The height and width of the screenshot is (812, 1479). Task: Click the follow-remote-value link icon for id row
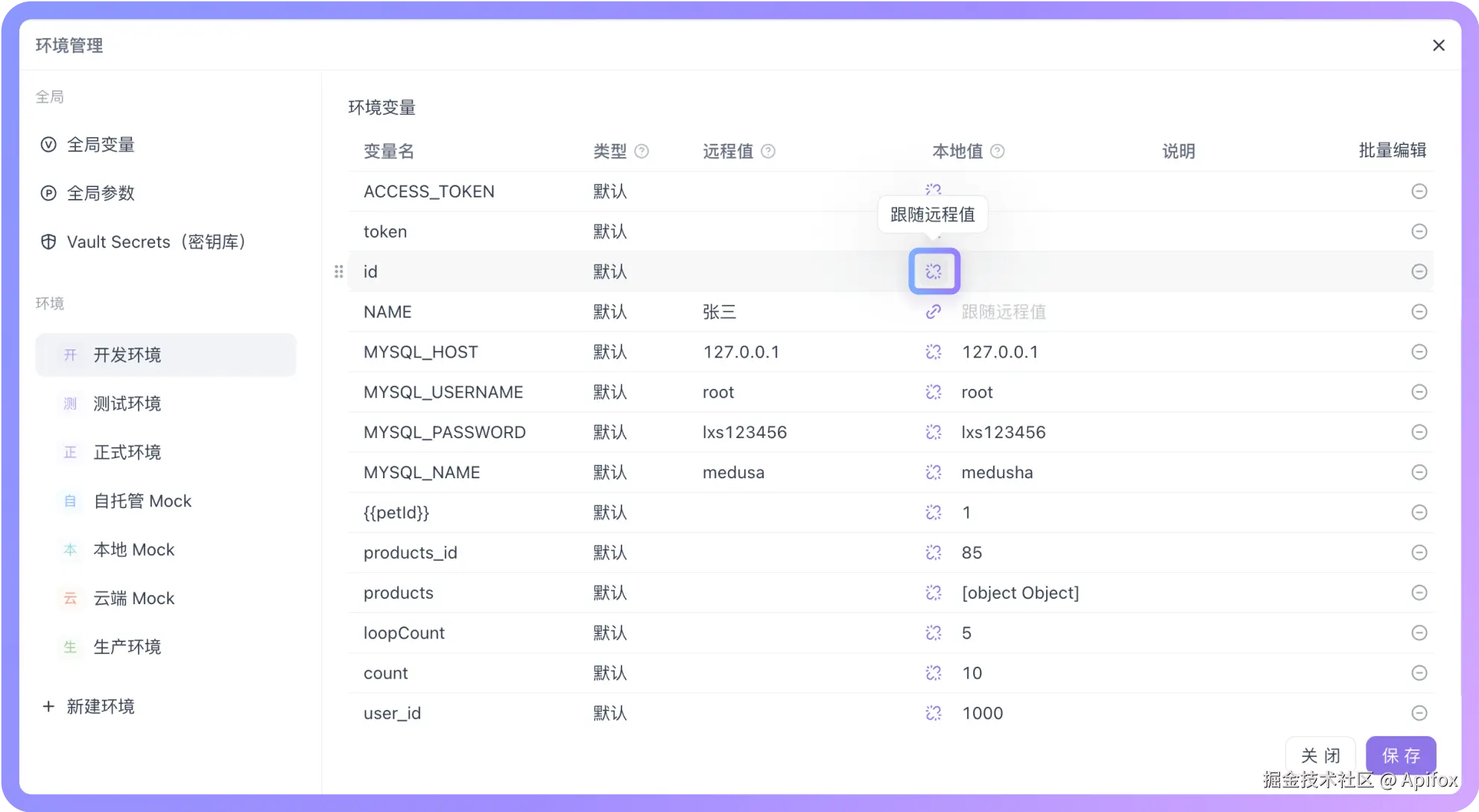(x=934, y=272)
